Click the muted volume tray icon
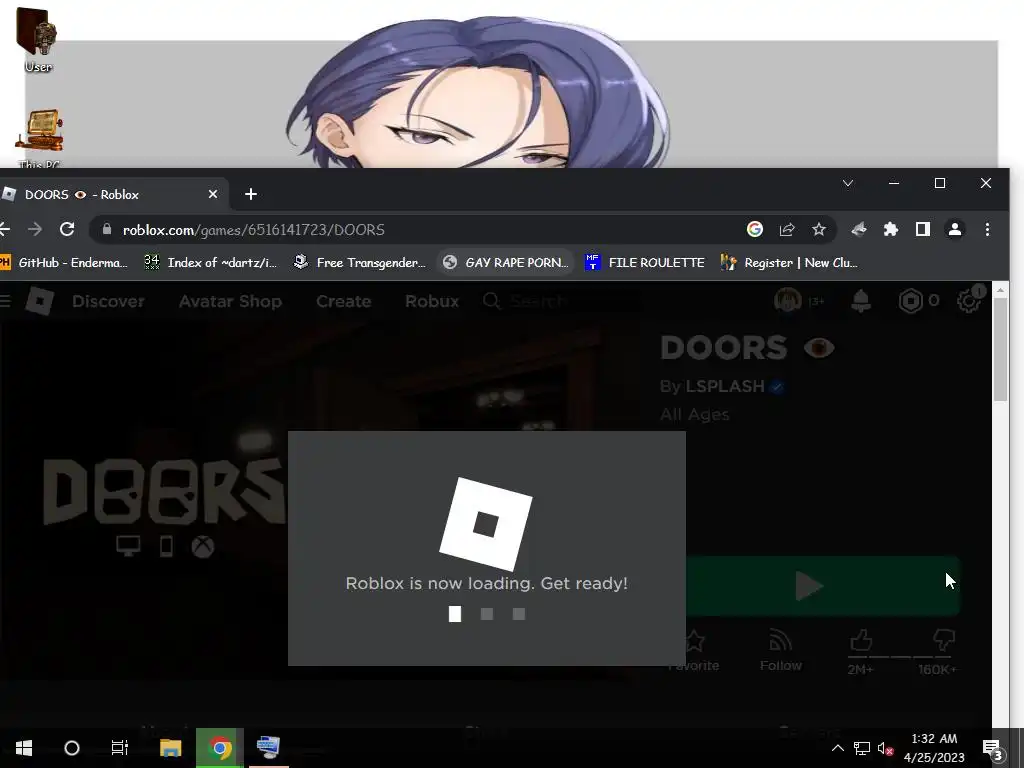 [886, 748]
